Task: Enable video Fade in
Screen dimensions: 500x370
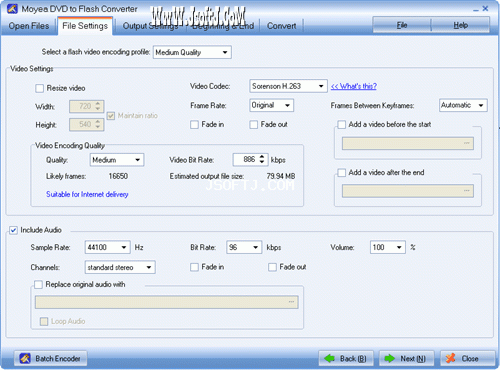Action: (194, 125)
